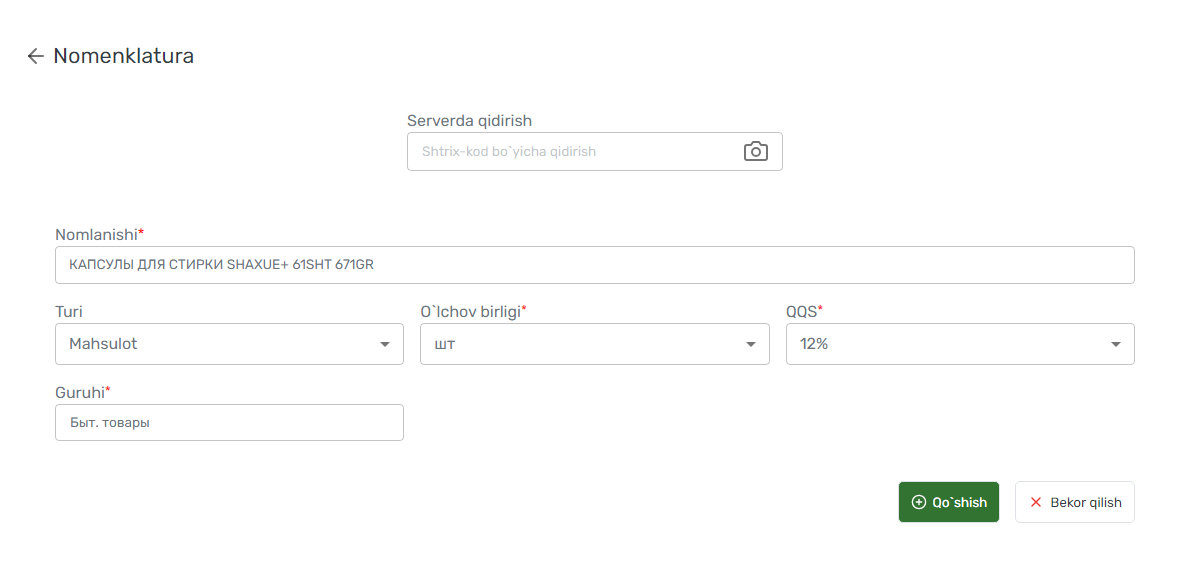Viewport: 1194px width, 578px height.
Task: Open the 12% QQS combo box
Action: click(960, 344)
